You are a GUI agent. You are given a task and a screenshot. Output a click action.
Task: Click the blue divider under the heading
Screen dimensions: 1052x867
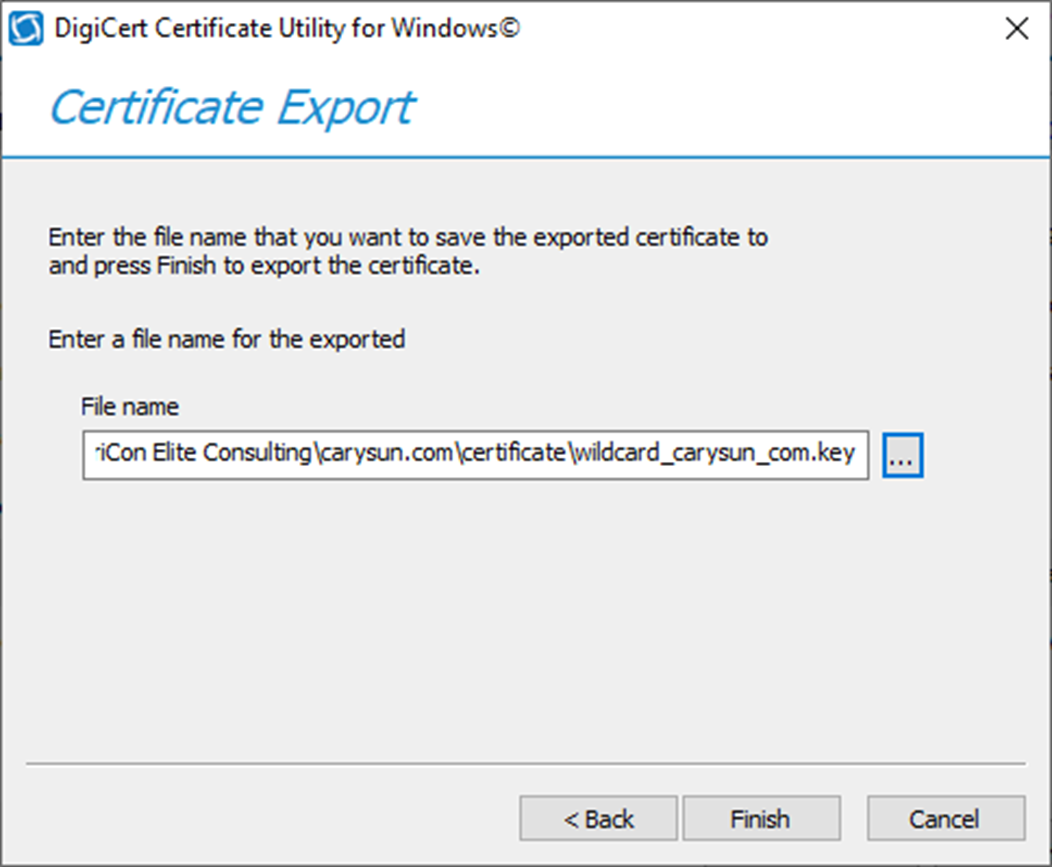click(526, 158)
